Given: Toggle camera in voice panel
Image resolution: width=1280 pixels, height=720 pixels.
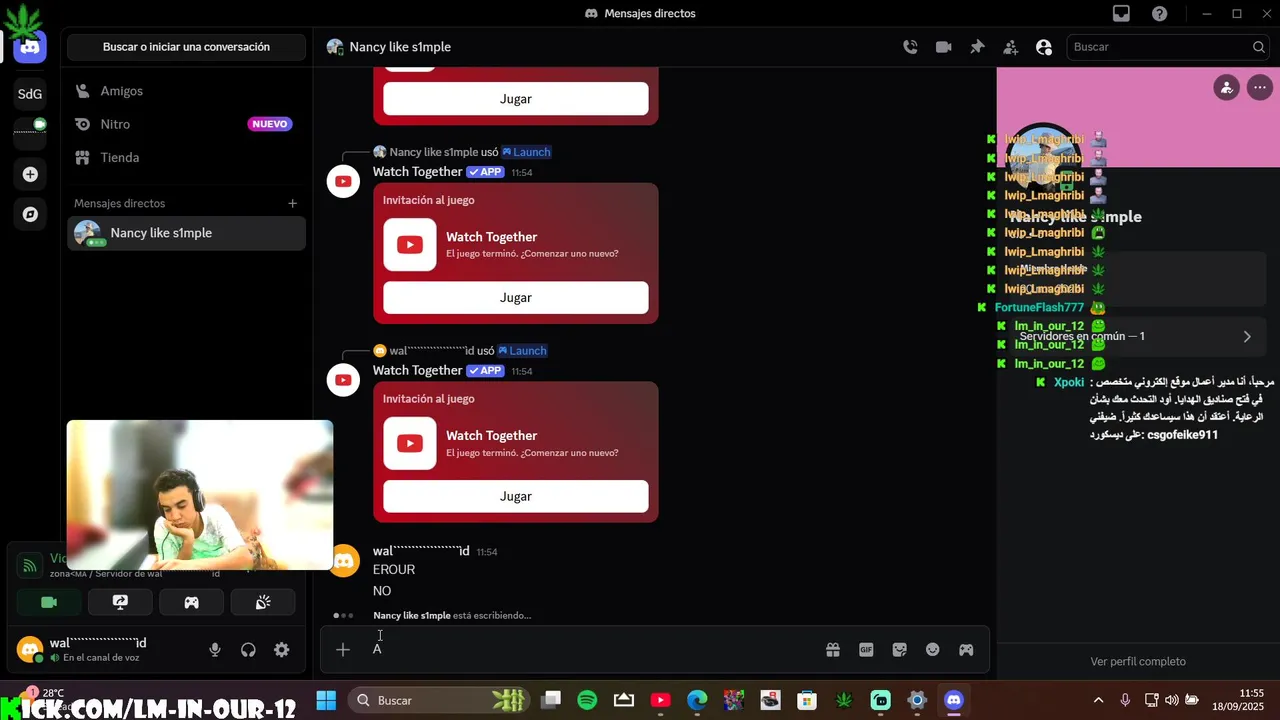Looking at the screenshot, I should [x=49, y=602].
